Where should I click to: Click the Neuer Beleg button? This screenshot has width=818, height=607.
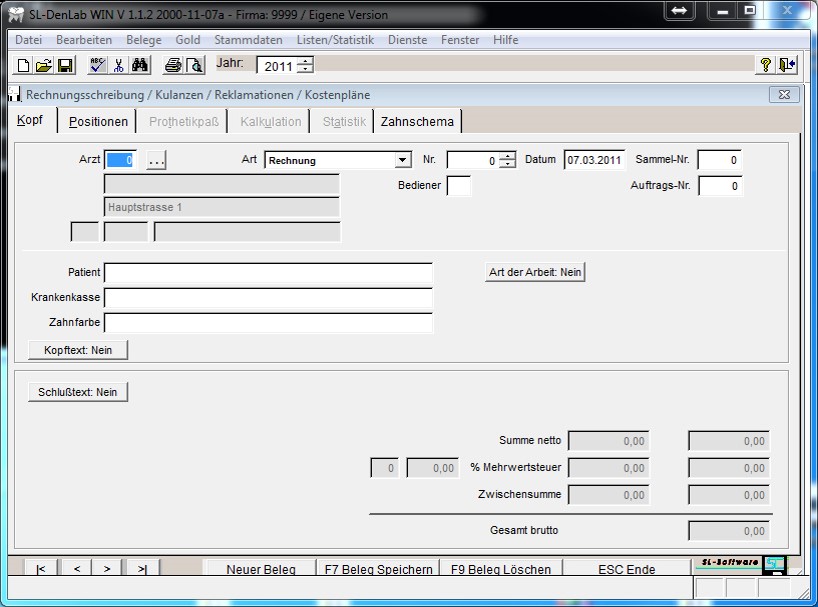261,569
